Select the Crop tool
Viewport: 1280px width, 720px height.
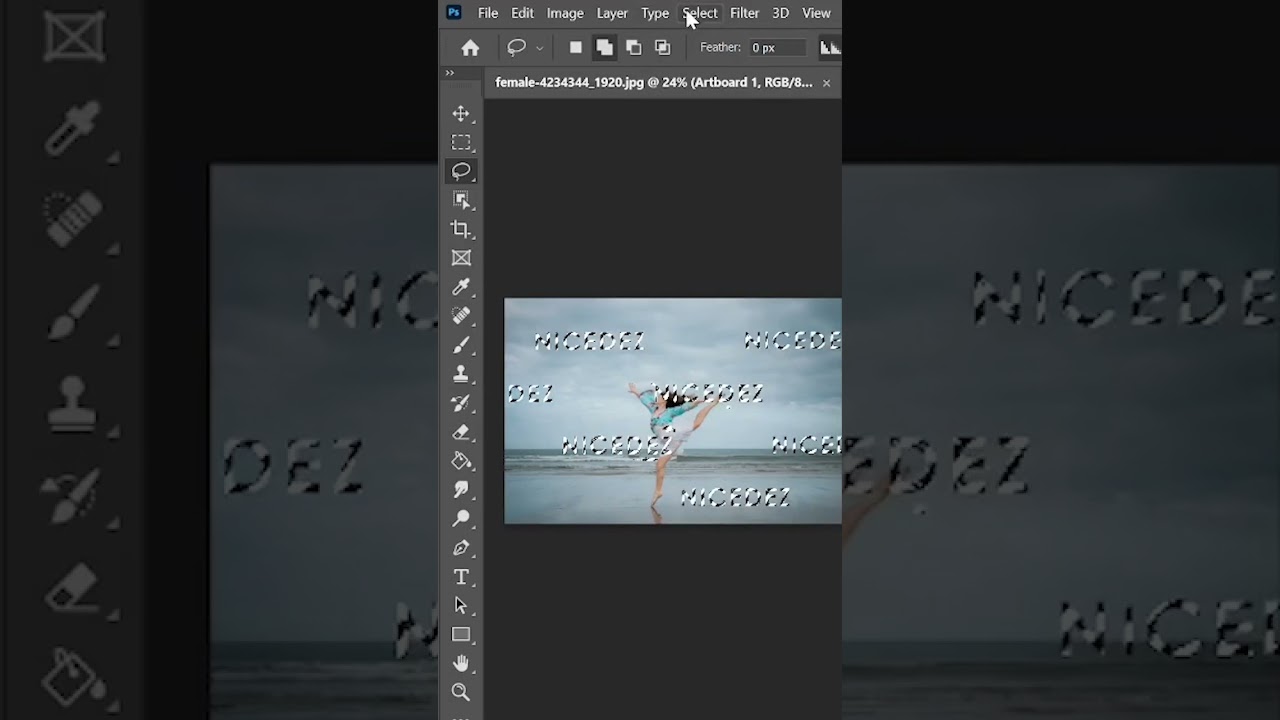point(461,229)
